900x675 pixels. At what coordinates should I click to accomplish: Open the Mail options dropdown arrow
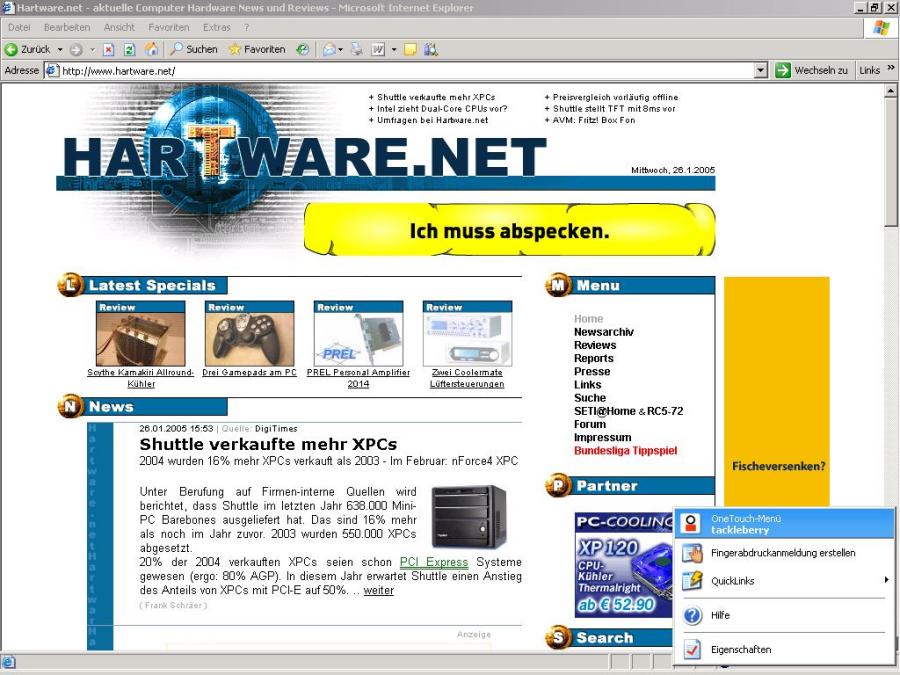(x=340, y=50)
